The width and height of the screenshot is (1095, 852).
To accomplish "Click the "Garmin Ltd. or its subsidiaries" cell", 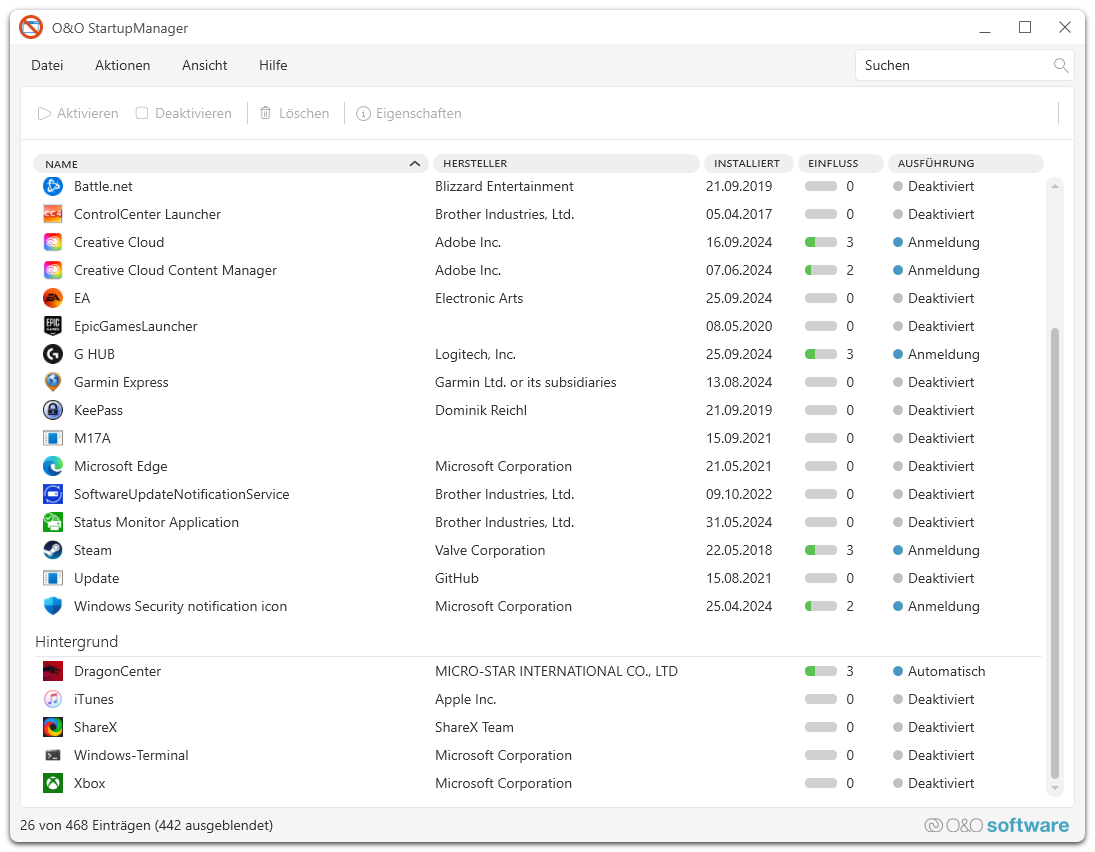I will click(x=526, y=382).
